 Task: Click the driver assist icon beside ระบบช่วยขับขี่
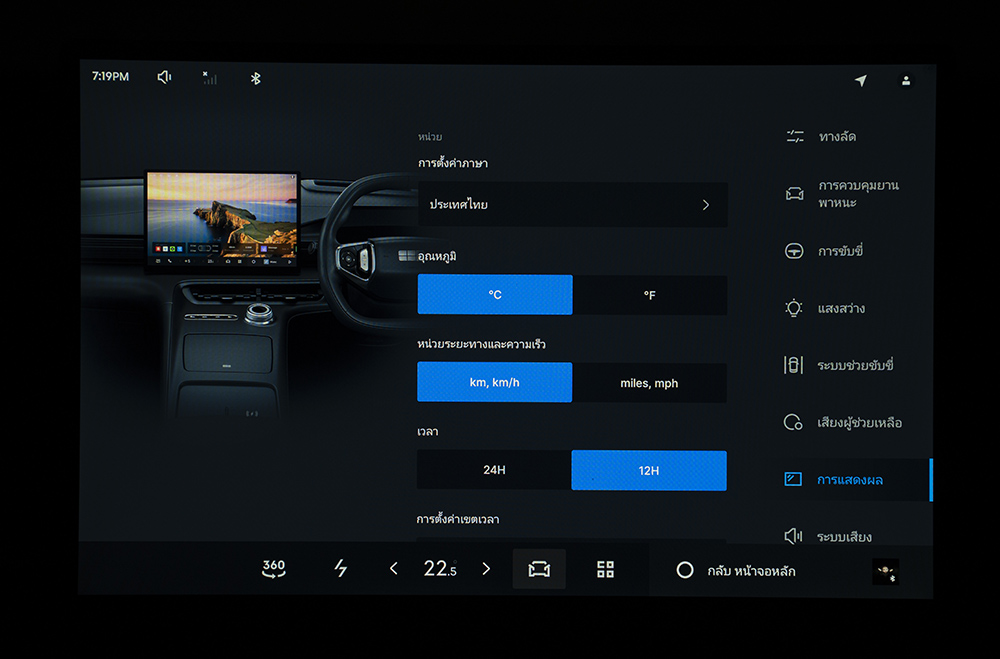click(x=793, y=365)
